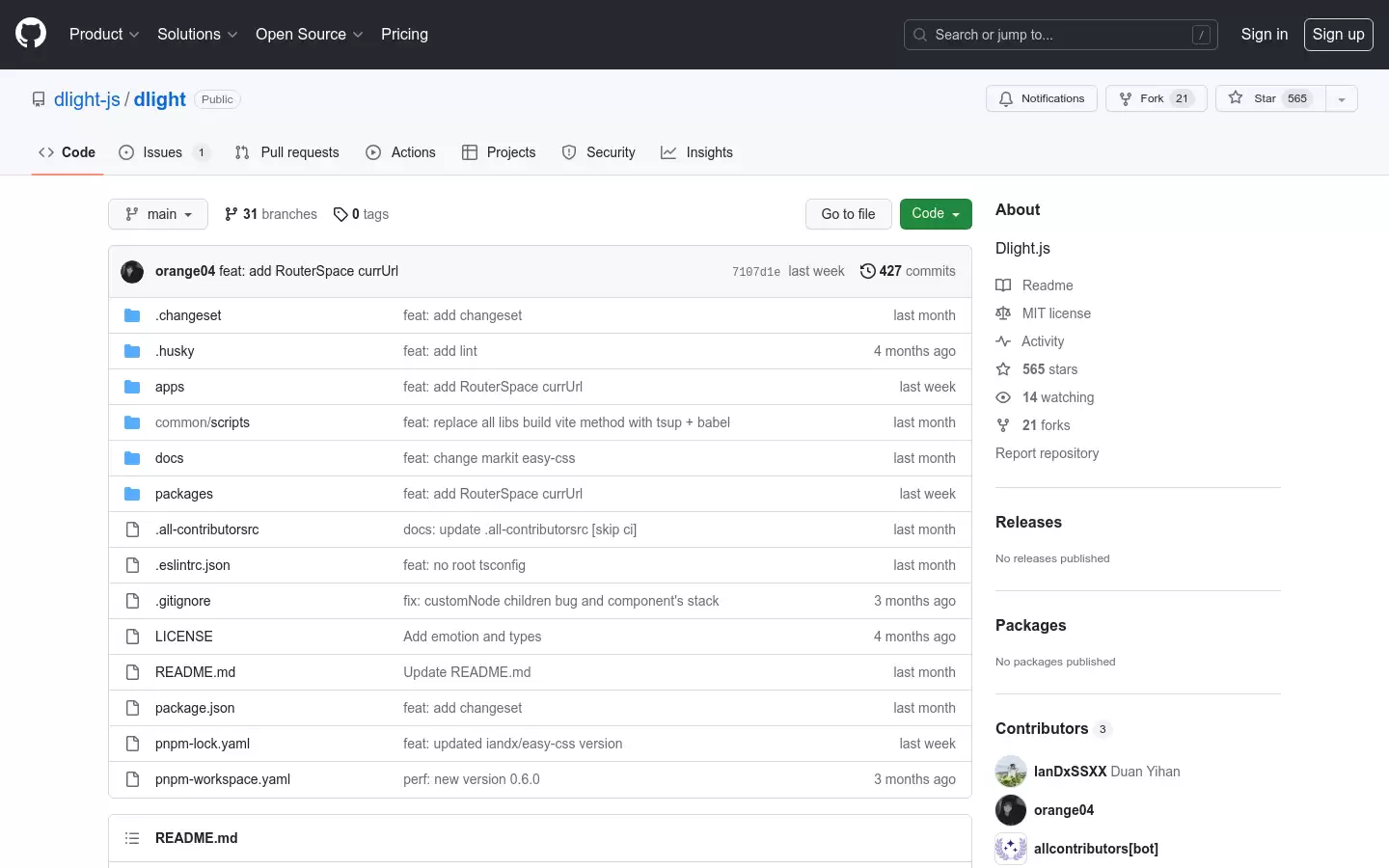
Task: Click orange04's avatar in the commit bar
Action: point(132,272)
